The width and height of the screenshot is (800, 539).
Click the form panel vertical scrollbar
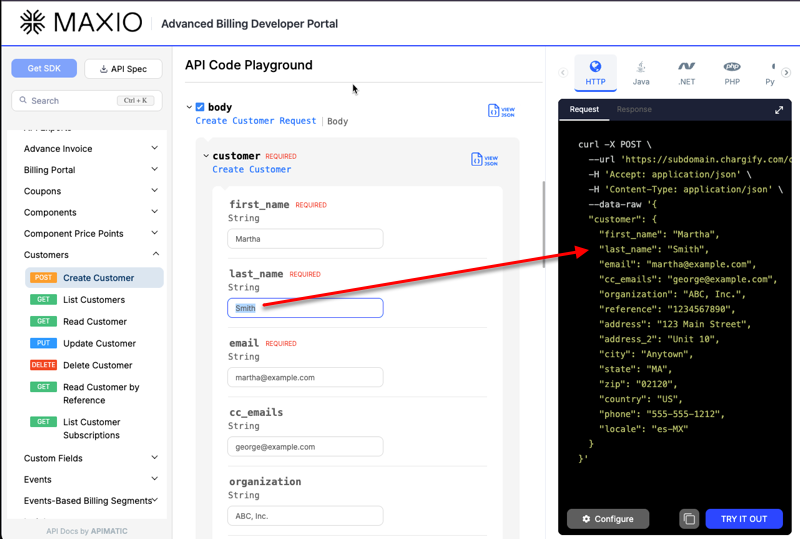coord(543,225)
